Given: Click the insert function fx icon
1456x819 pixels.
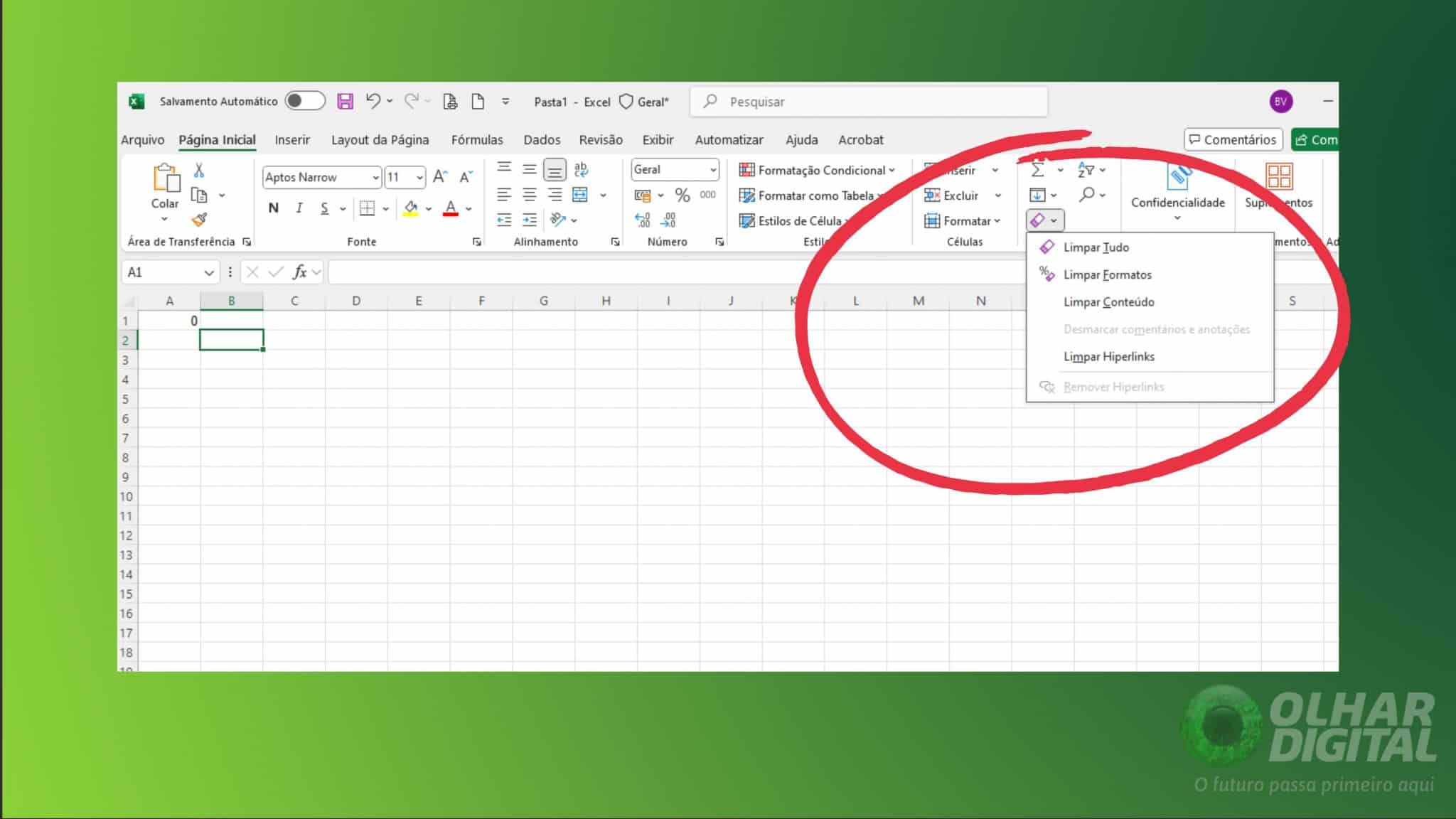Looking at the screenshot, I should 300,272.
